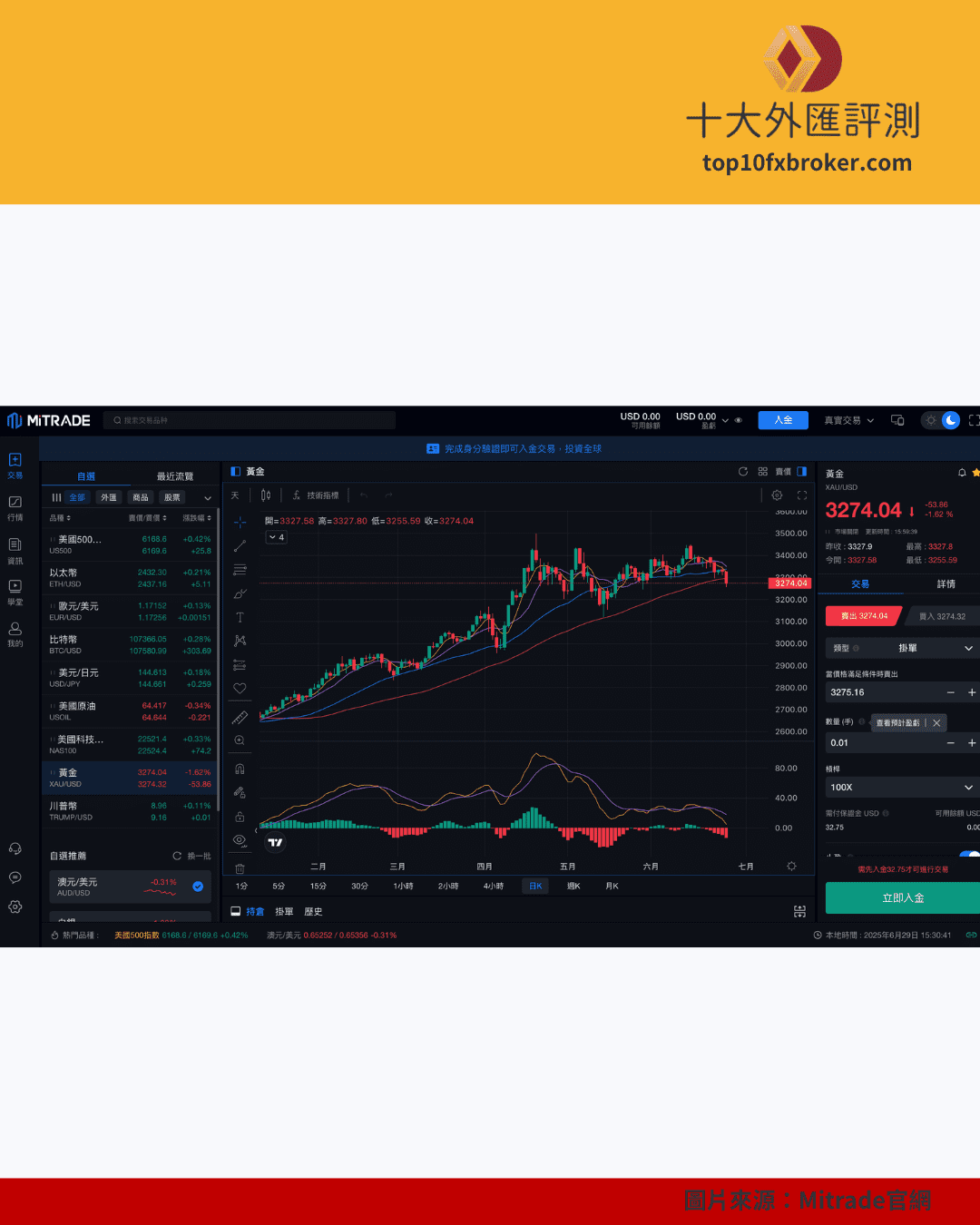Select the trend line drawing tool
Screen dimensions: 980x1225
[x=240, y=546]
